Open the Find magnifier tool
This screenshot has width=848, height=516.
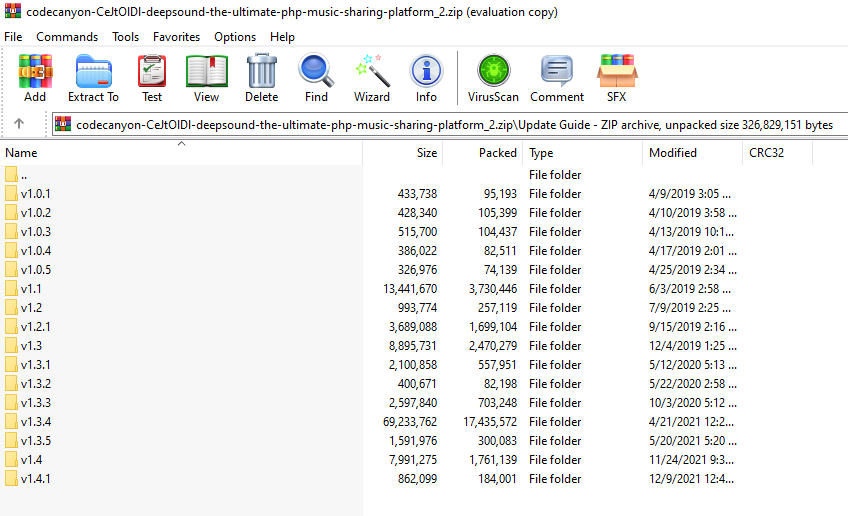click(x=316, y=78)
